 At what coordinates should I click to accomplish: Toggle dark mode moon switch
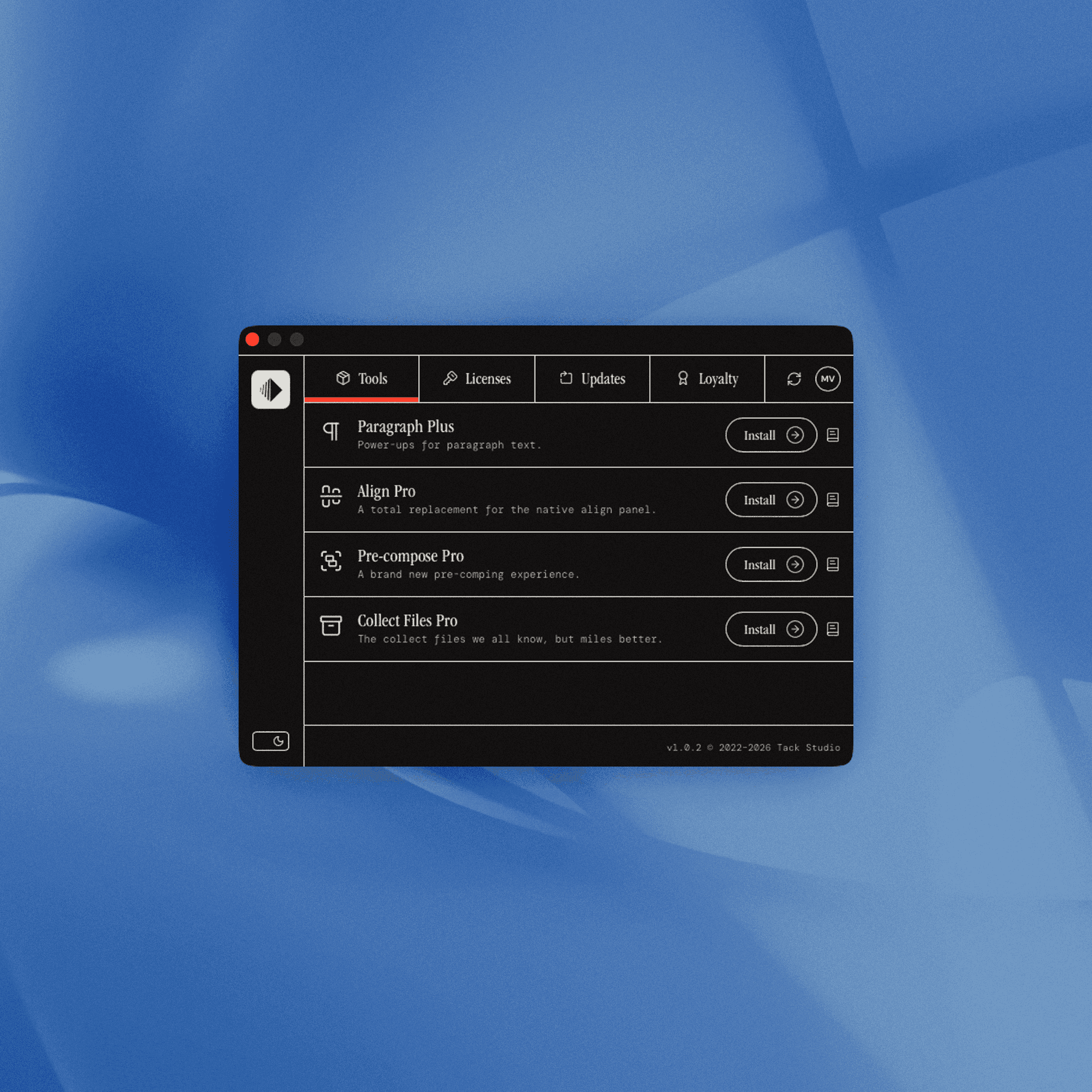(271, 741)
